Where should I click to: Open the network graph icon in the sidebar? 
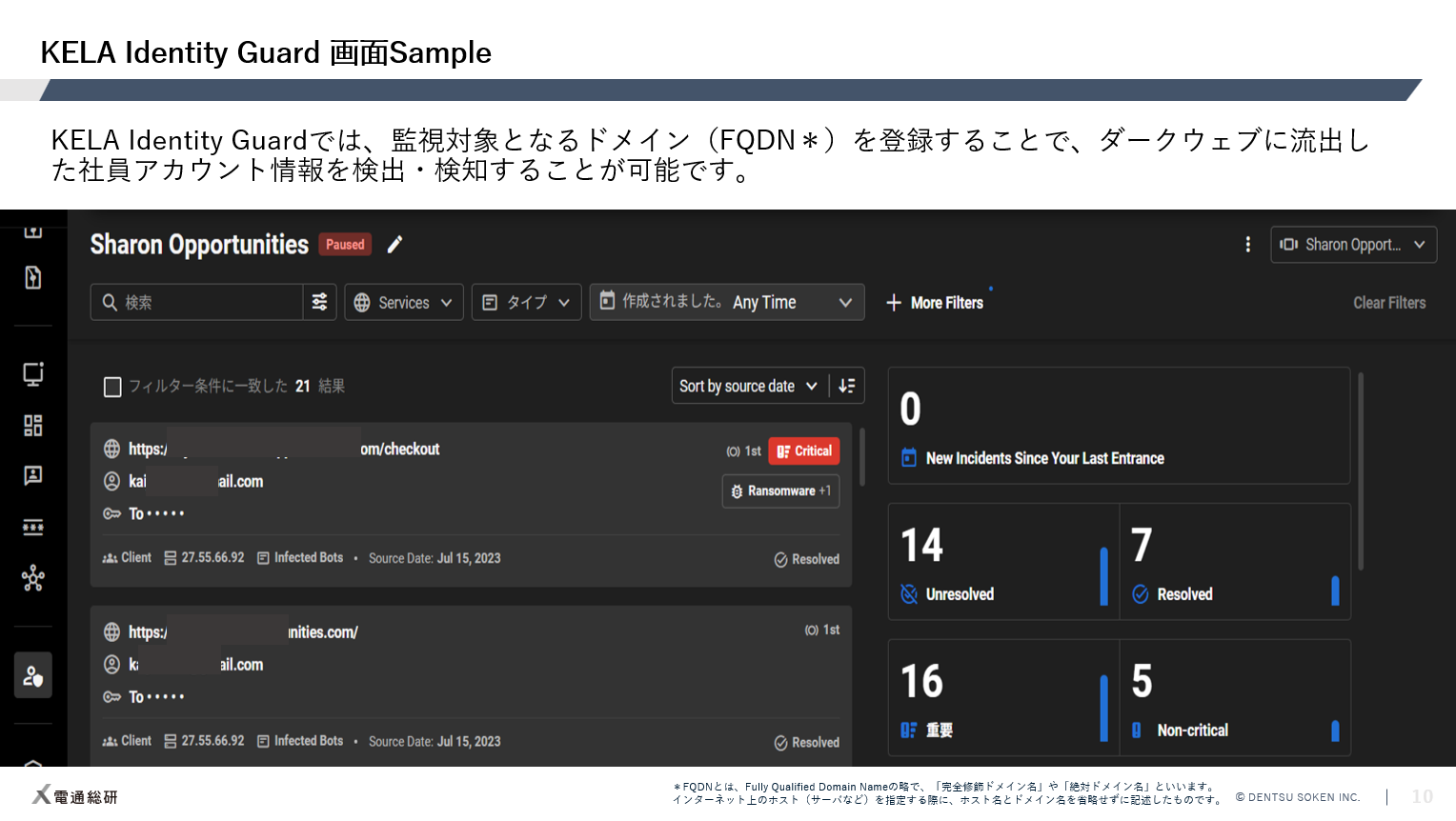32,578
